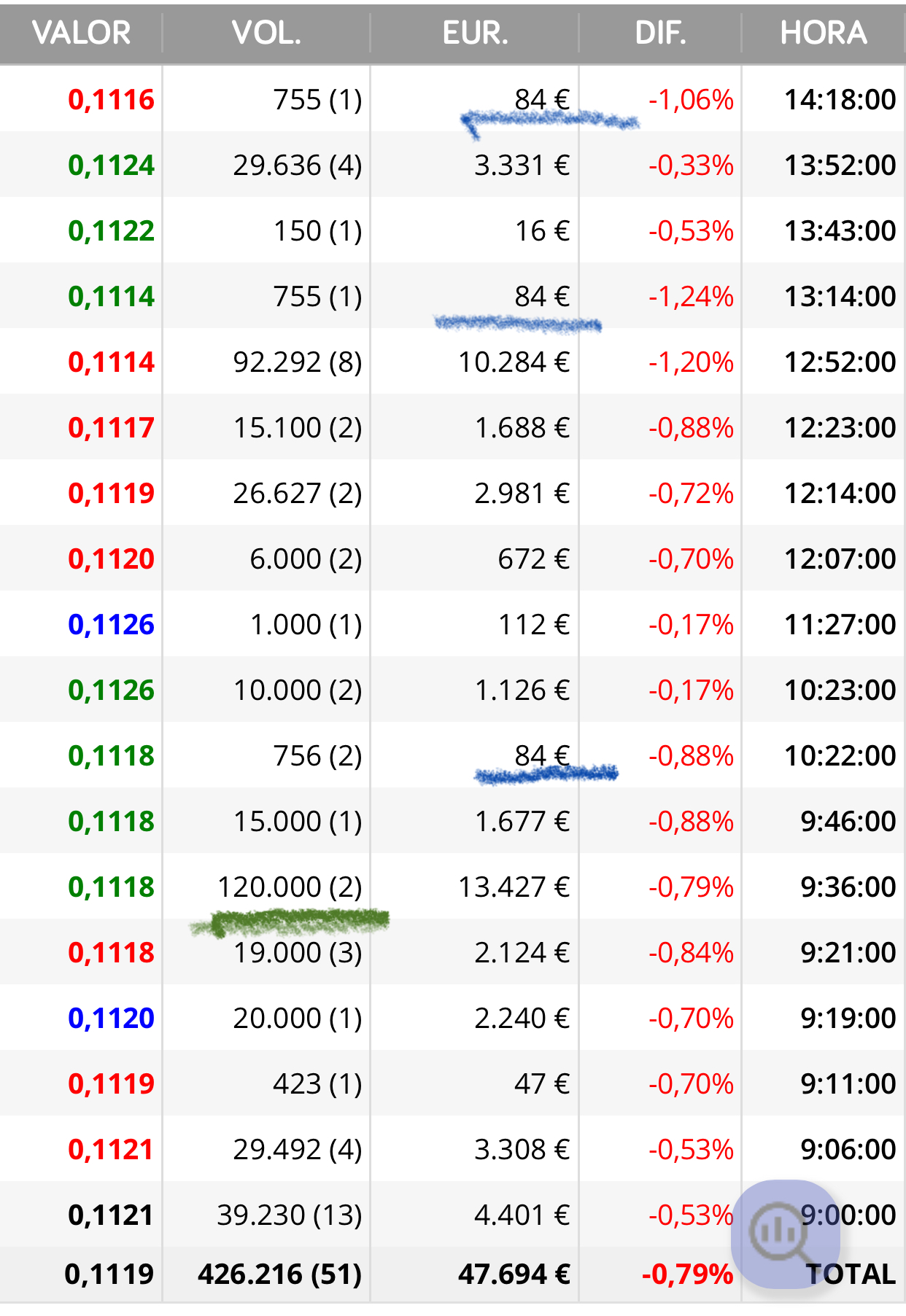906x1316 pixels.
Task: Tap the floating chart search icon
Action: tap(786, 1234)
